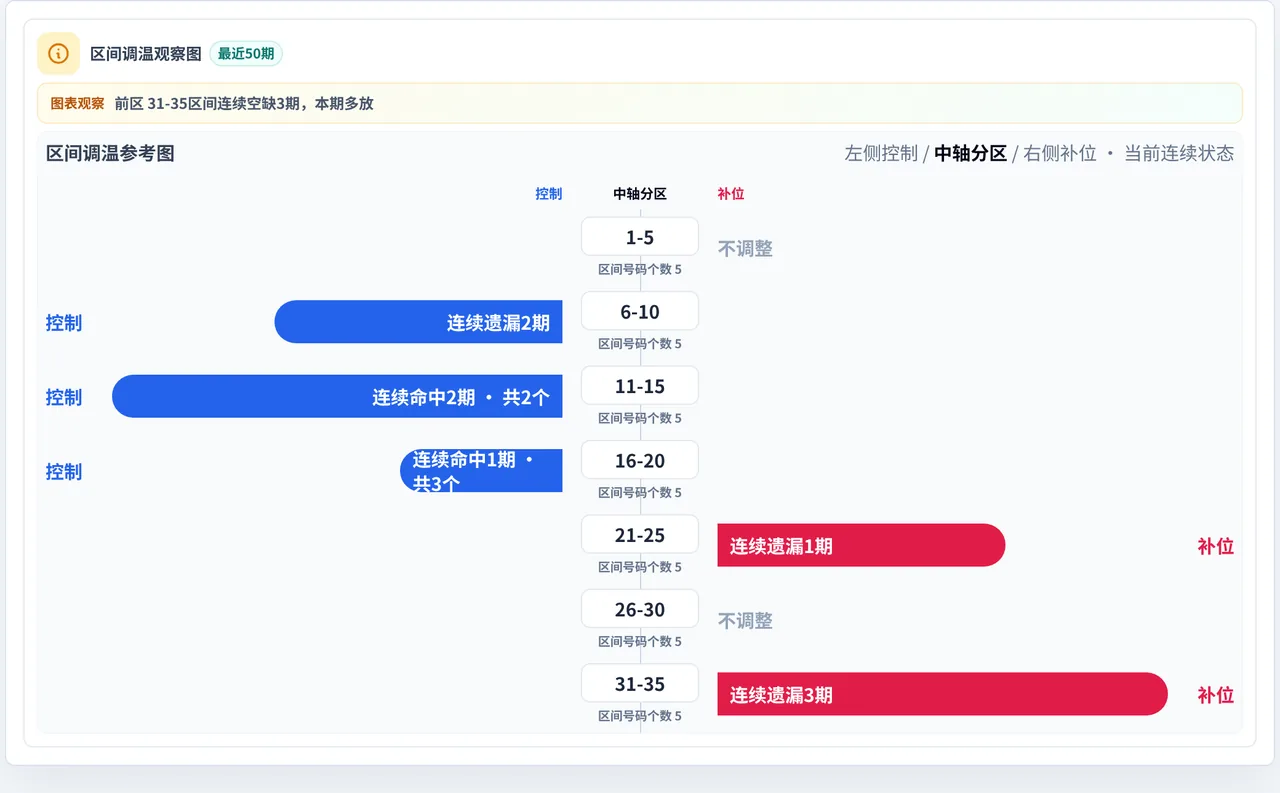
Task: Click the "图表观察" label in the notice banner
Action: tap(77, 103)
